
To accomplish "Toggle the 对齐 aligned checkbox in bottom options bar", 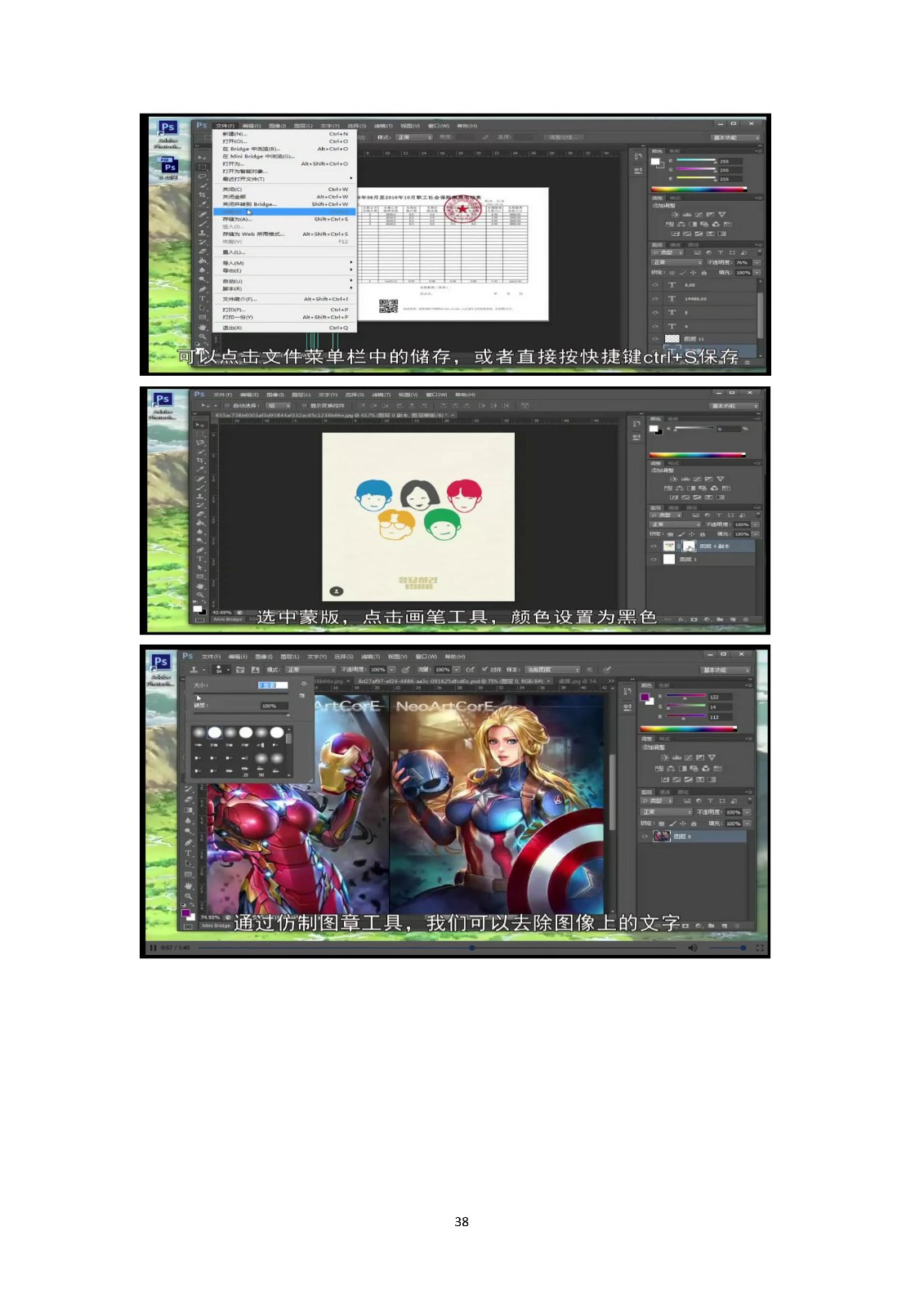I will click(x=484, y=670).
